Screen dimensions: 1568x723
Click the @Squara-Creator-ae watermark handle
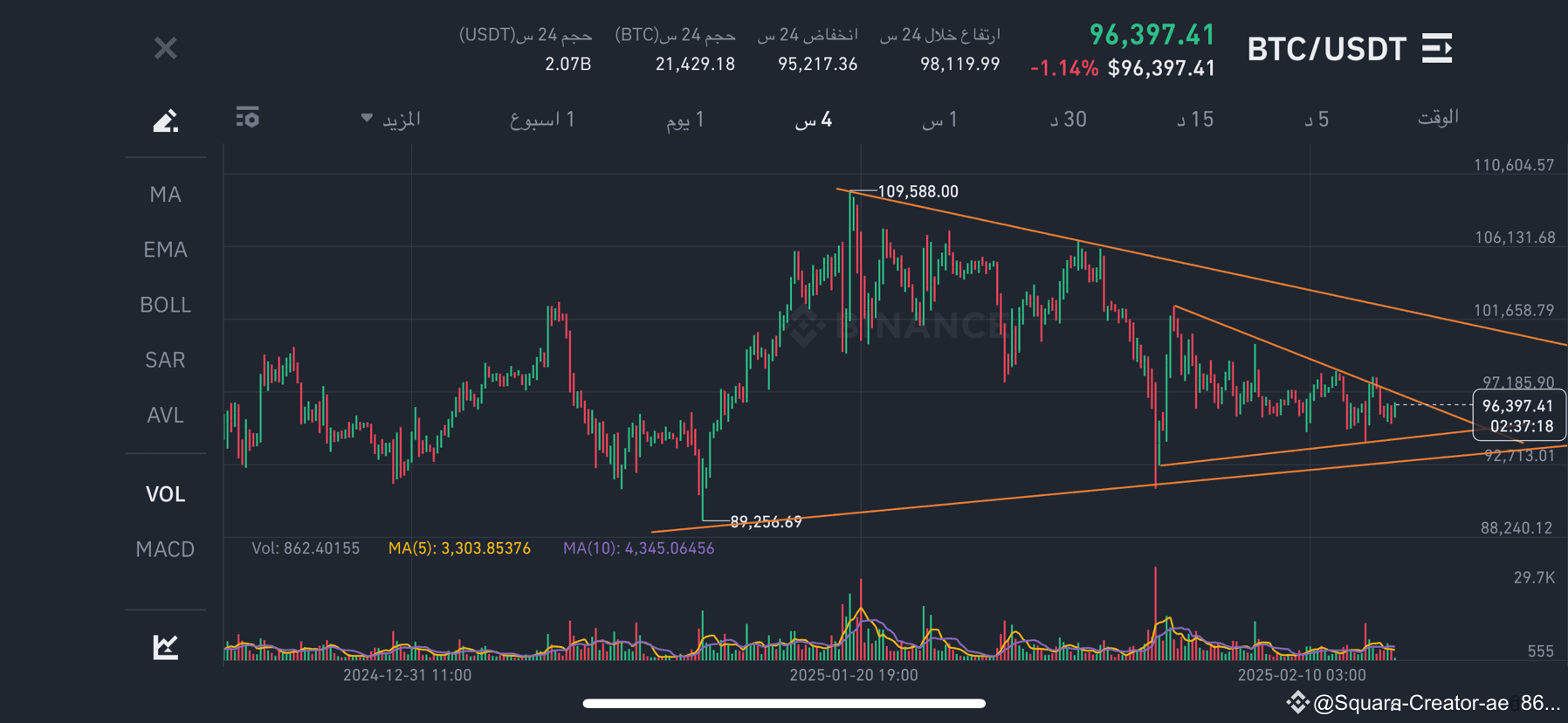coord(1411,703)
